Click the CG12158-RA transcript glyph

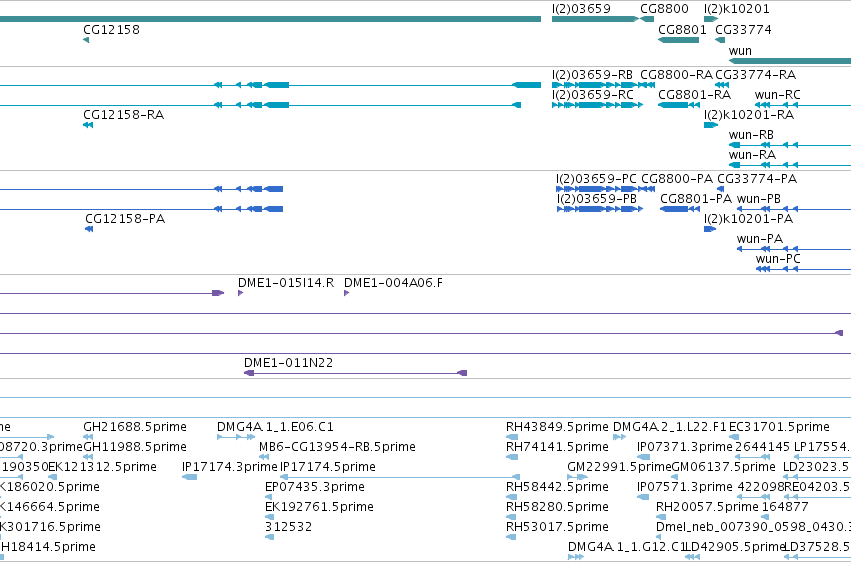[88, 125]
